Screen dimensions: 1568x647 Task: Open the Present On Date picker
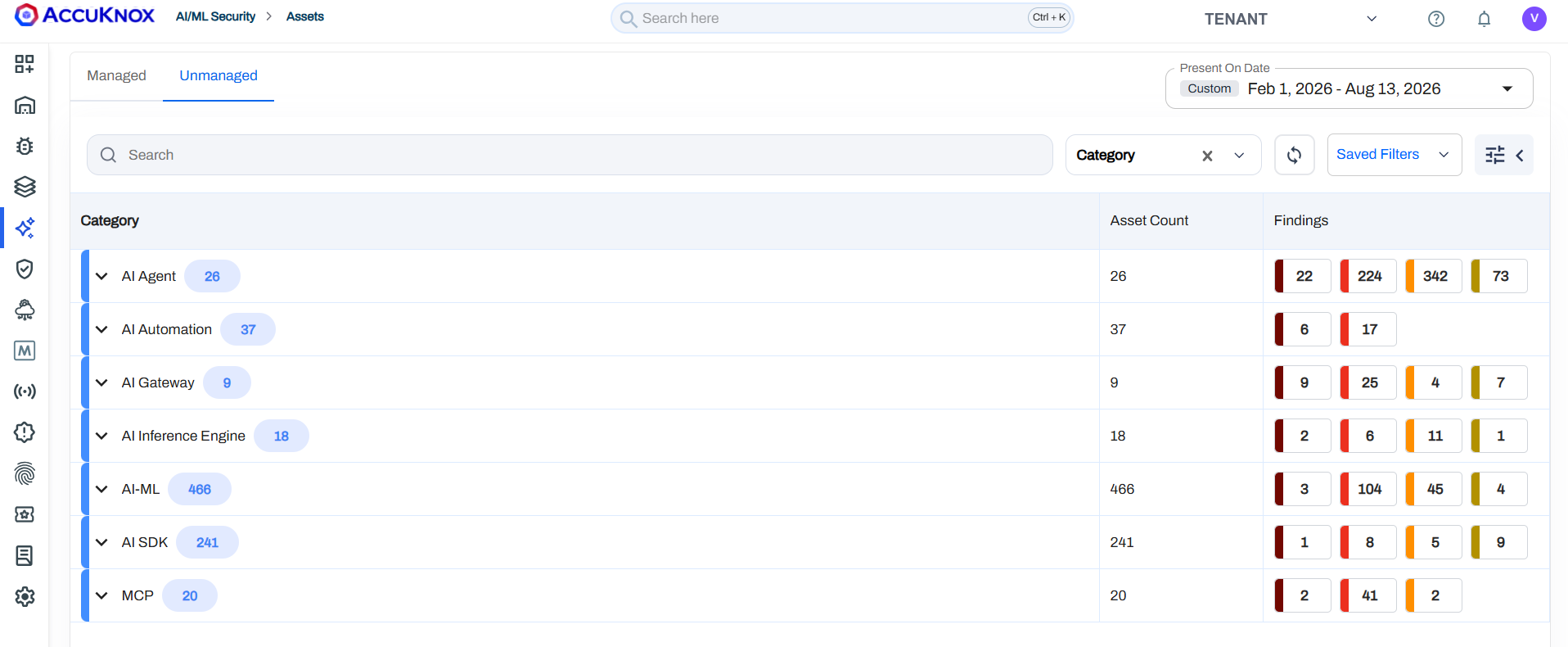click(1349, 88)
